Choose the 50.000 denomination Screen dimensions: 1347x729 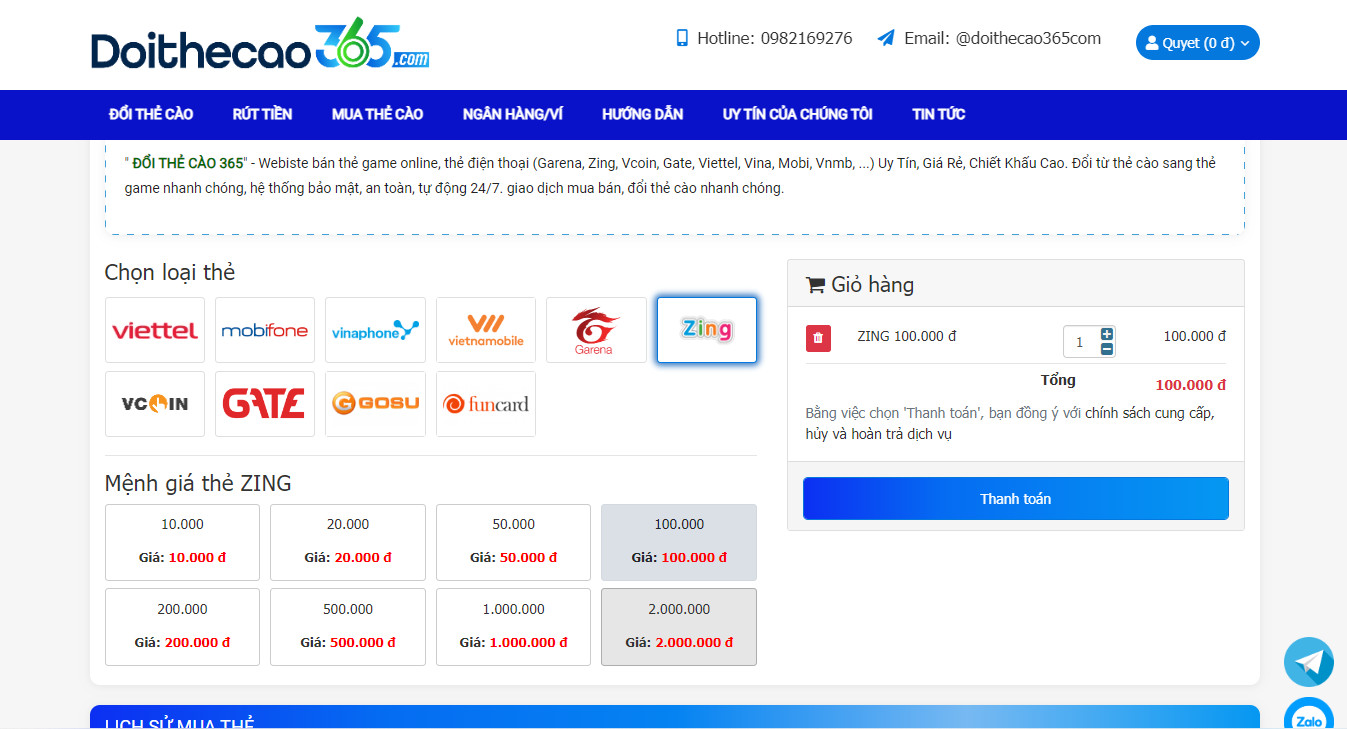click(513, 542)
